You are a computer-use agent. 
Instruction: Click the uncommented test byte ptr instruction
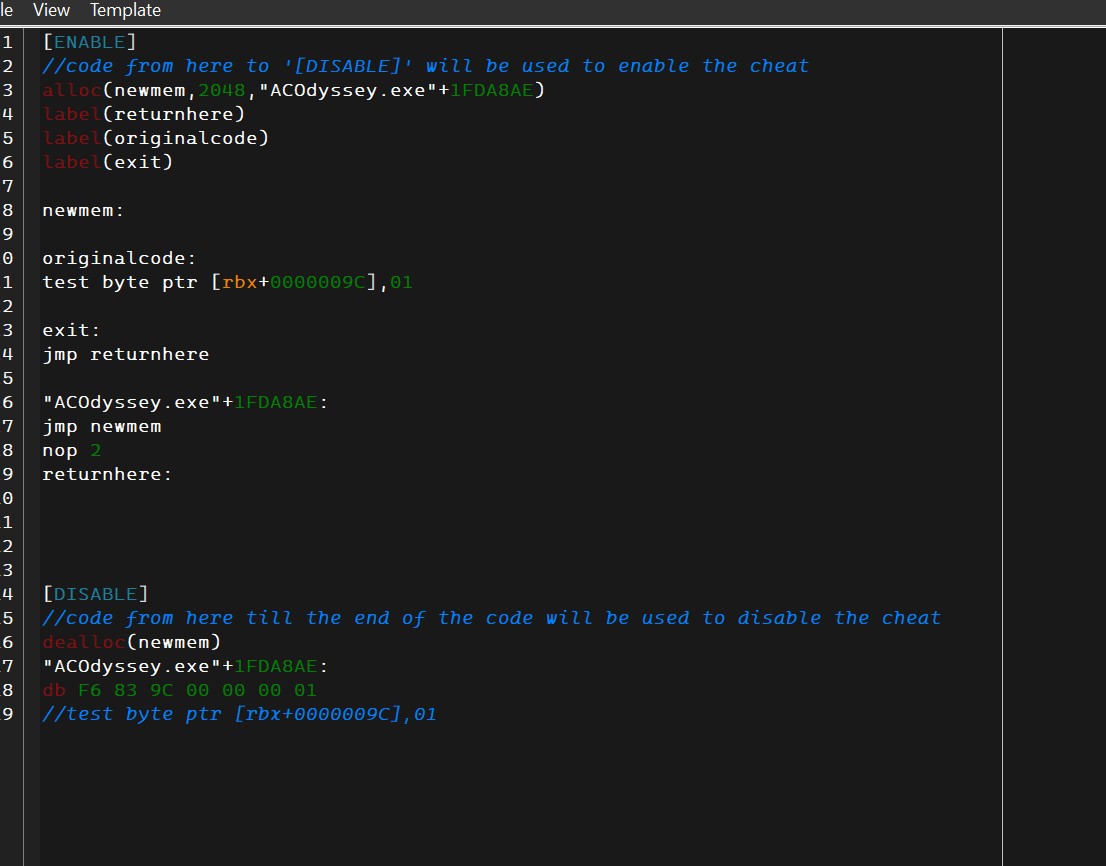coord(227,282)
